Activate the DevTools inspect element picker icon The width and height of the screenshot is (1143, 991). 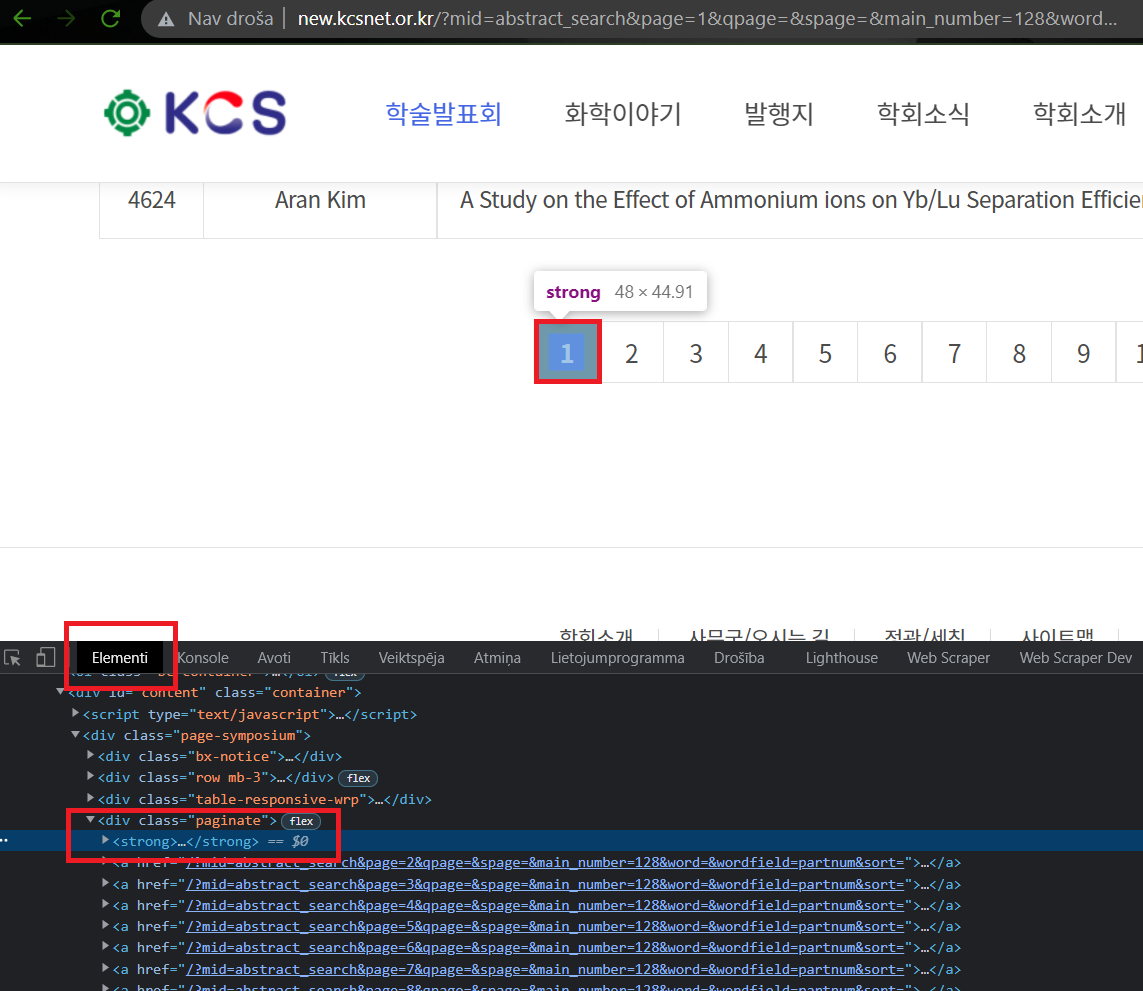pyautogui.click(x=13, y=657)
